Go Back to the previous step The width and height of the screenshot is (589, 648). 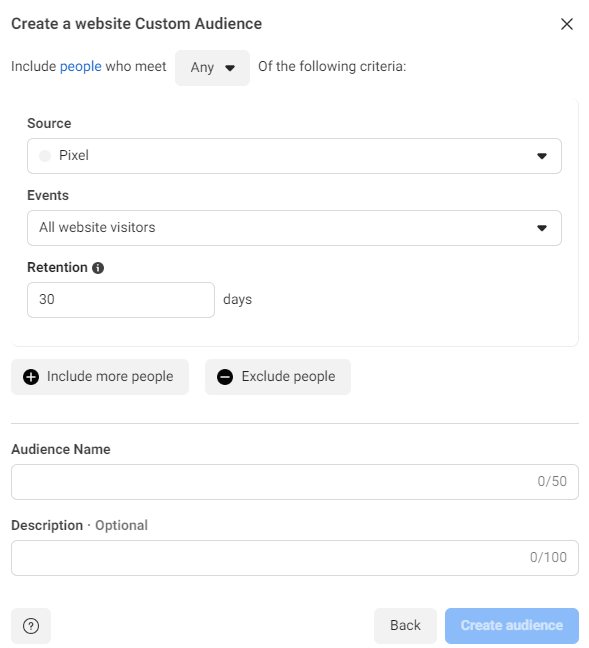405,625
